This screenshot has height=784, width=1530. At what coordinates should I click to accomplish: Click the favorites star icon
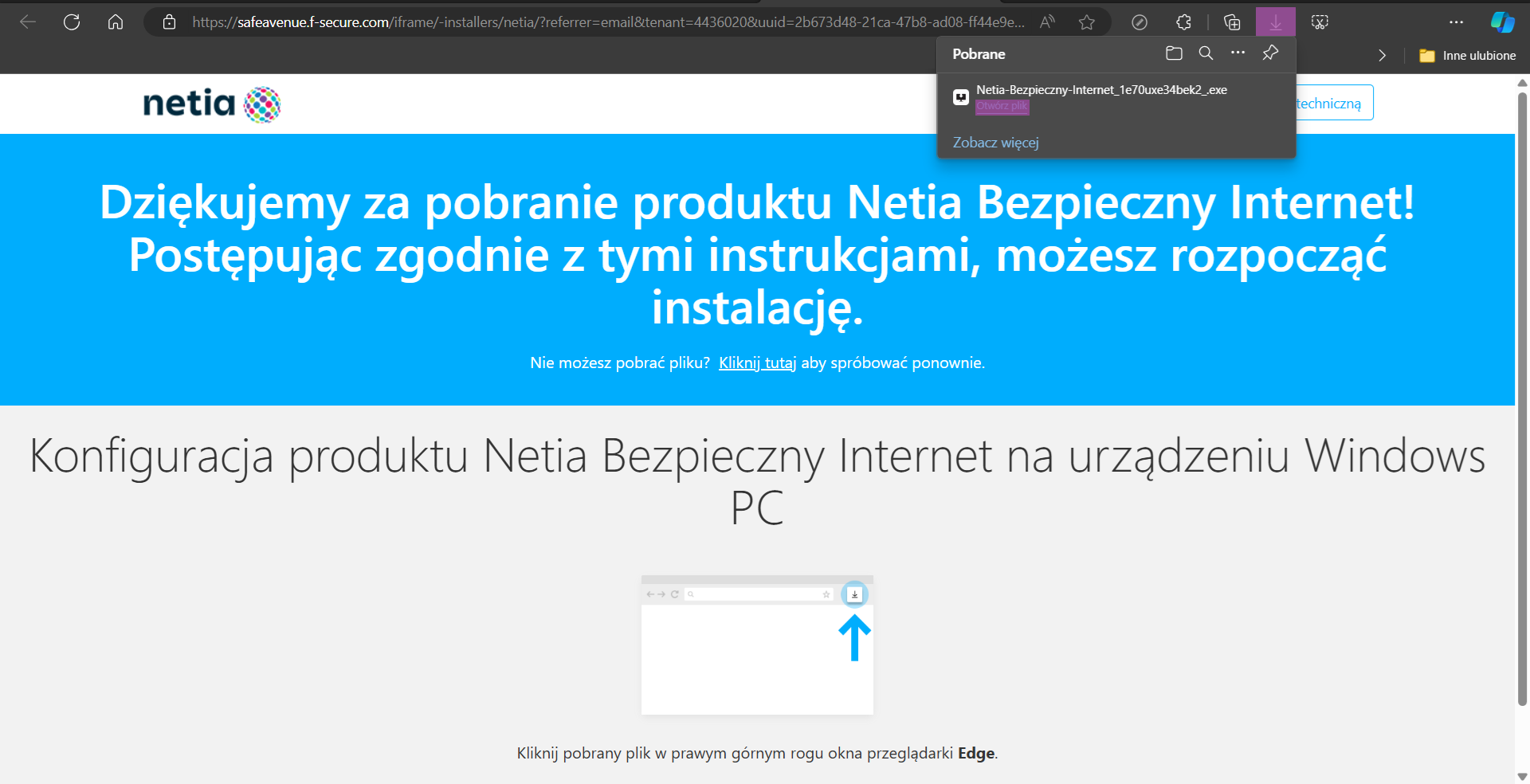pos(1086,22)
